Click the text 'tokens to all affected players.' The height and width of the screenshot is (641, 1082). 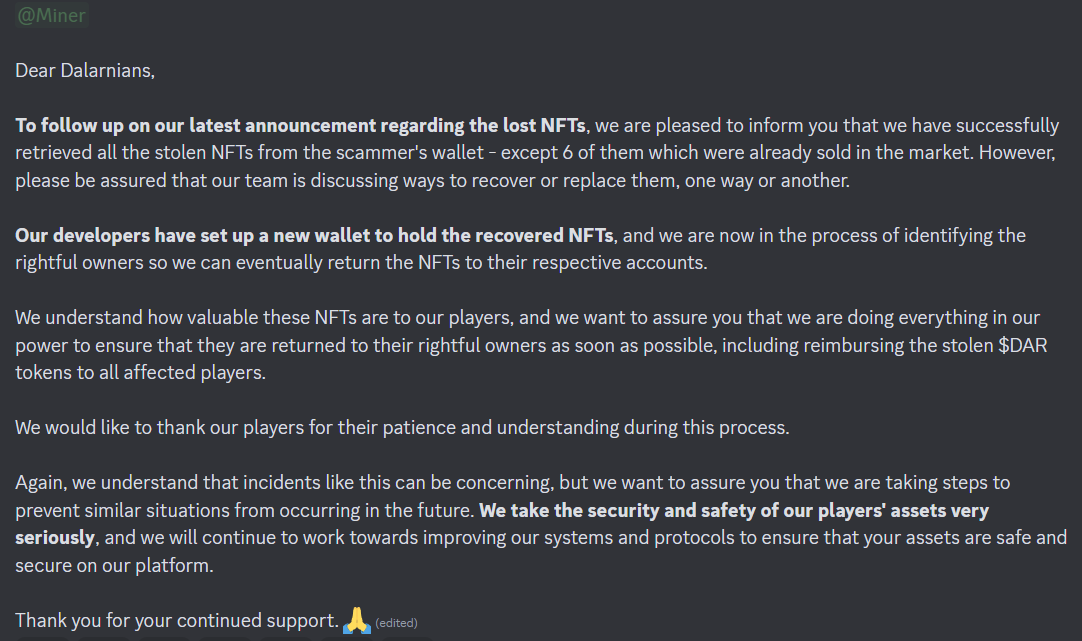[140, 373]
